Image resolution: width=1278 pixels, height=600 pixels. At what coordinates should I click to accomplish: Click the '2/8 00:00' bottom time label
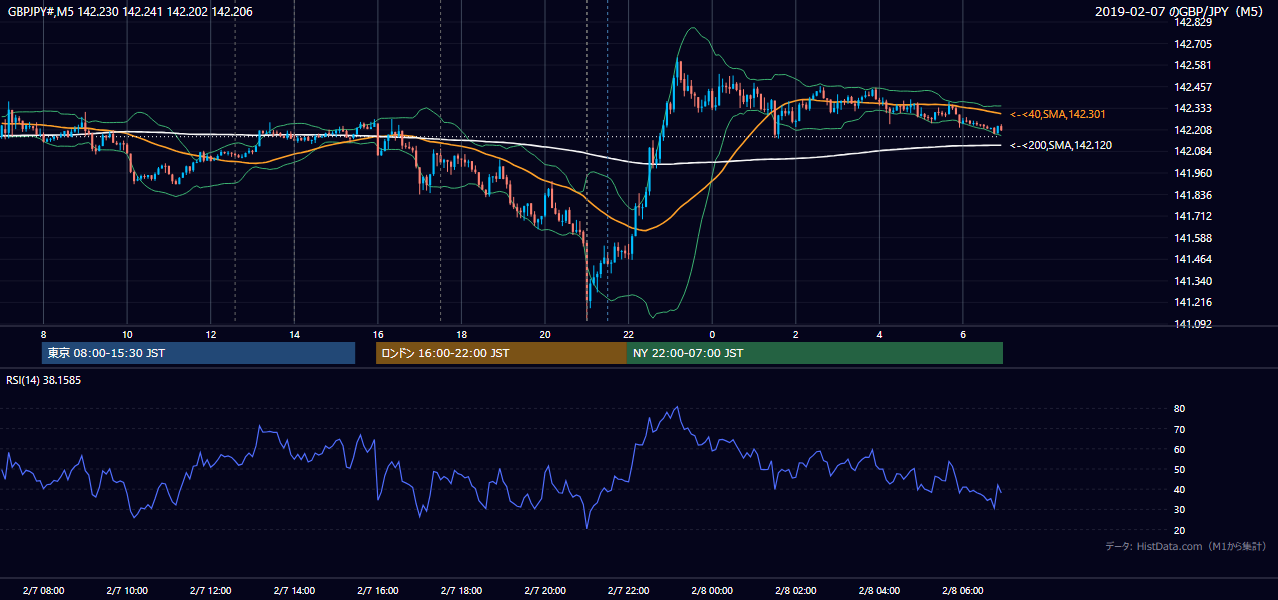[712, 591]
